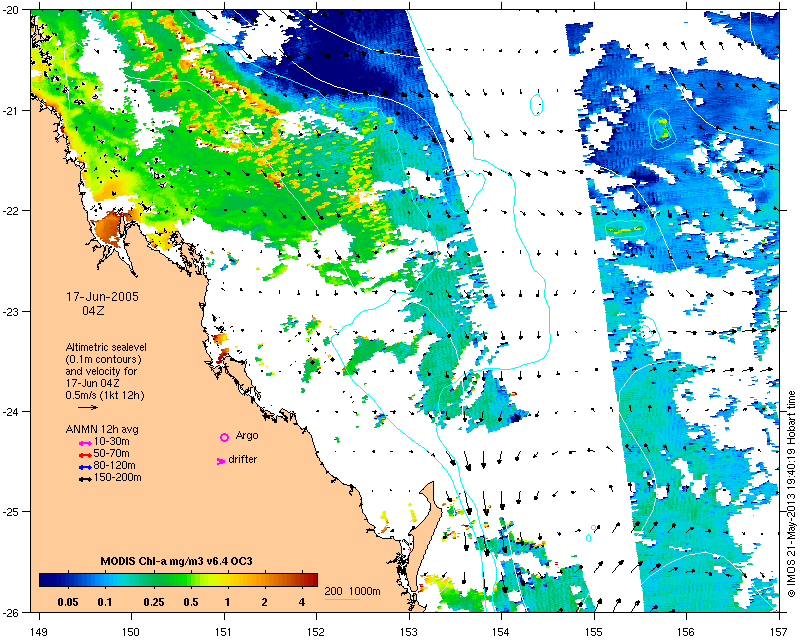Click the '157' longitude axis label

[779, 632]
